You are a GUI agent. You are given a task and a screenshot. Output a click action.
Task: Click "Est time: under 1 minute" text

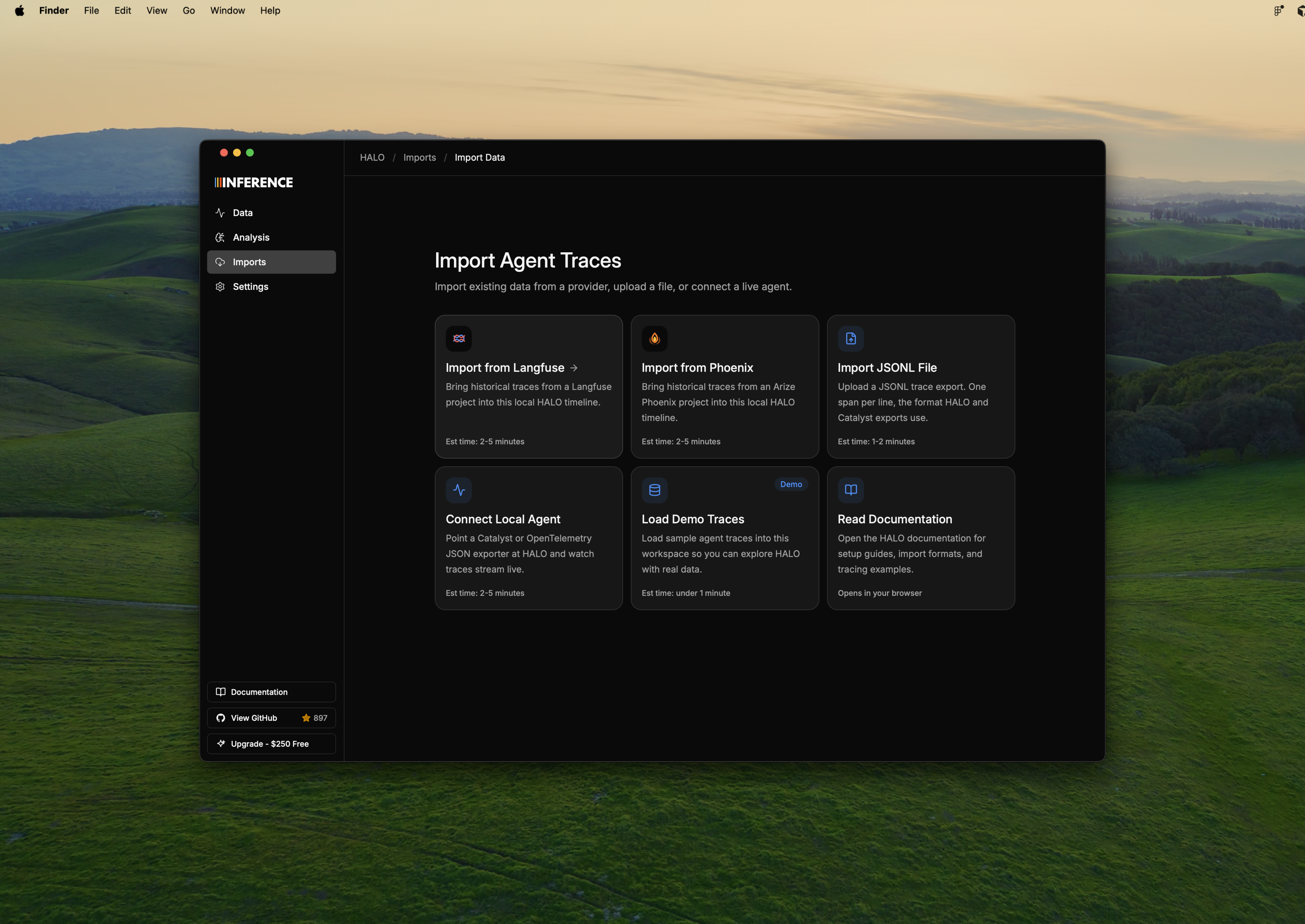click(686, 593)
